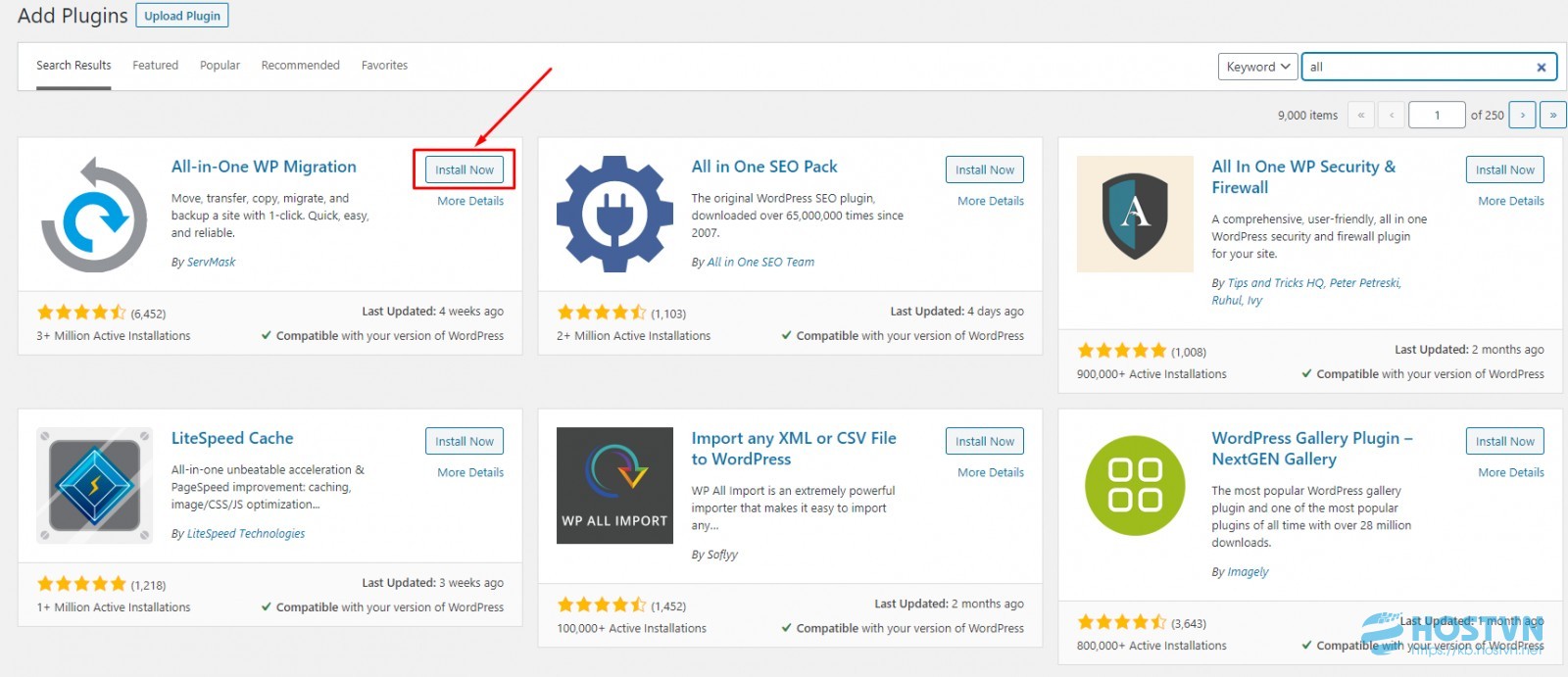The width and height of the screenshot is (1568, 677).
Task: Install NextGEN Gallery plugin now
Action: 1505,441
